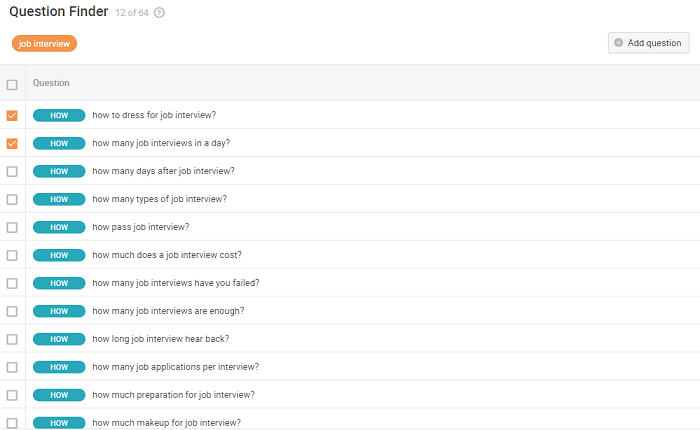Viewport: 700px width, 430px height.
Task: Open 'how much preparation for job interview?' text
Action: pyautogui.click(x=173, y=395)
